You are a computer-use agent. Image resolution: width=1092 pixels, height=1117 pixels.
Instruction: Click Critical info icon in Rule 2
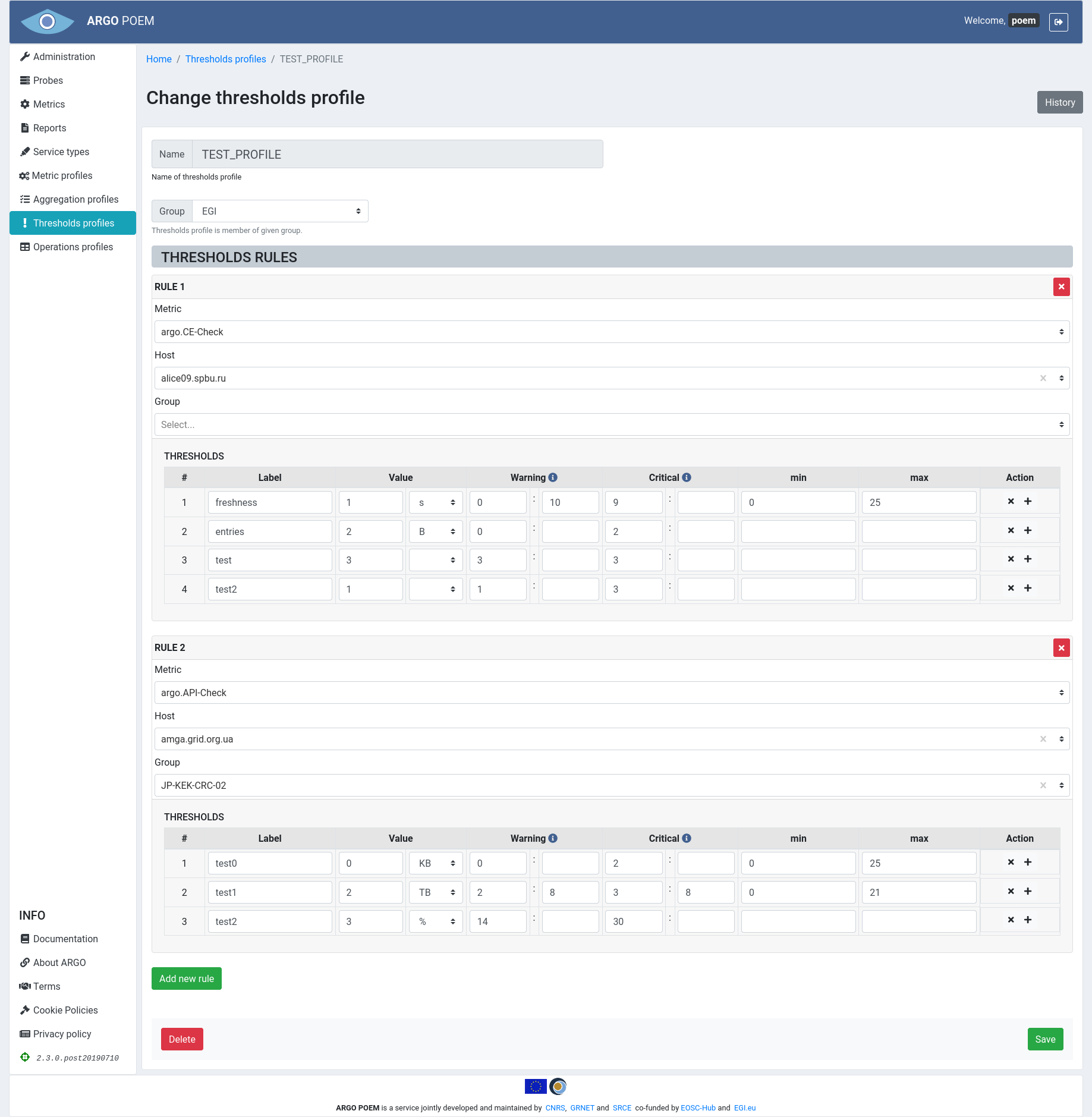click(687, 838)
